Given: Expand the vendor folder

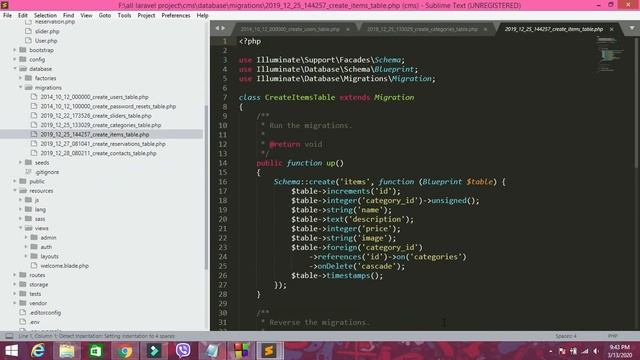Looking at the screenshot, I should (15, 303).
